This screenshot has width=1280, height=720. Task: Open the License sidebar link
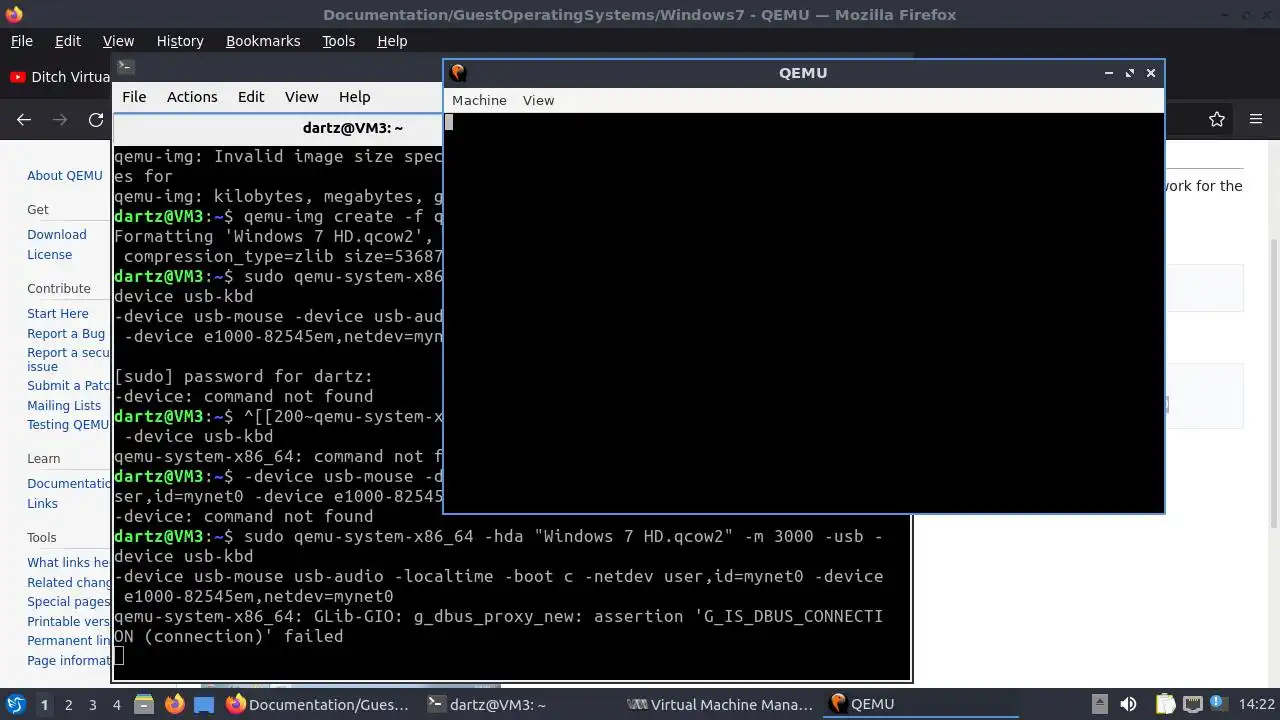click(50, 254)
